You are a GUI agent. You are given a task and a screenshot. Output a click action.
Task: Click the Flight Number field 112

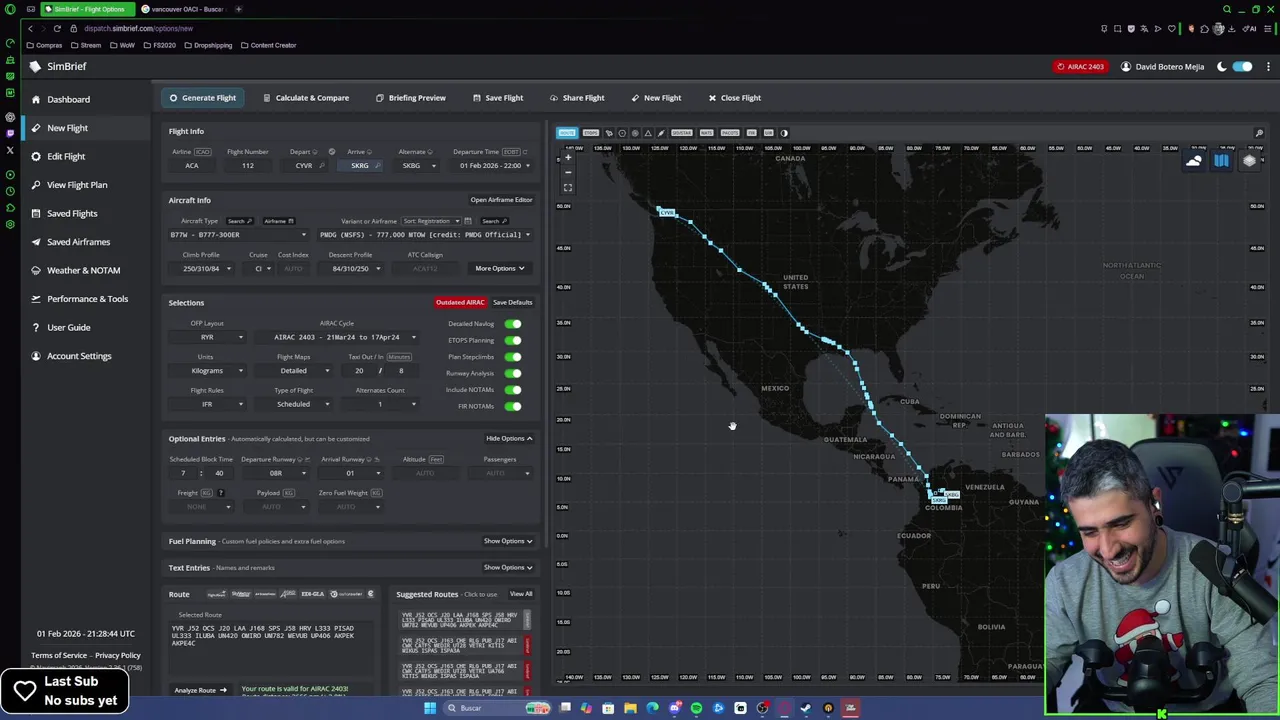pyautogui.click(x=248, y=166)
